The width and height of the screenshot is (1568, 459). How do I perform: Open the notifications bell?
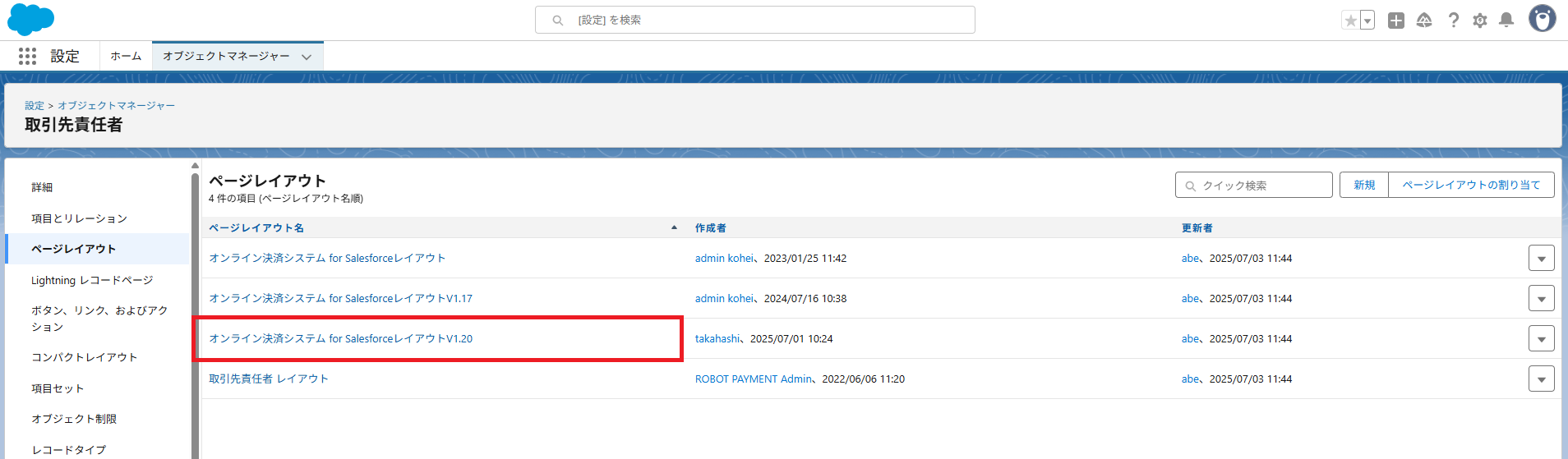(1506, 21)
